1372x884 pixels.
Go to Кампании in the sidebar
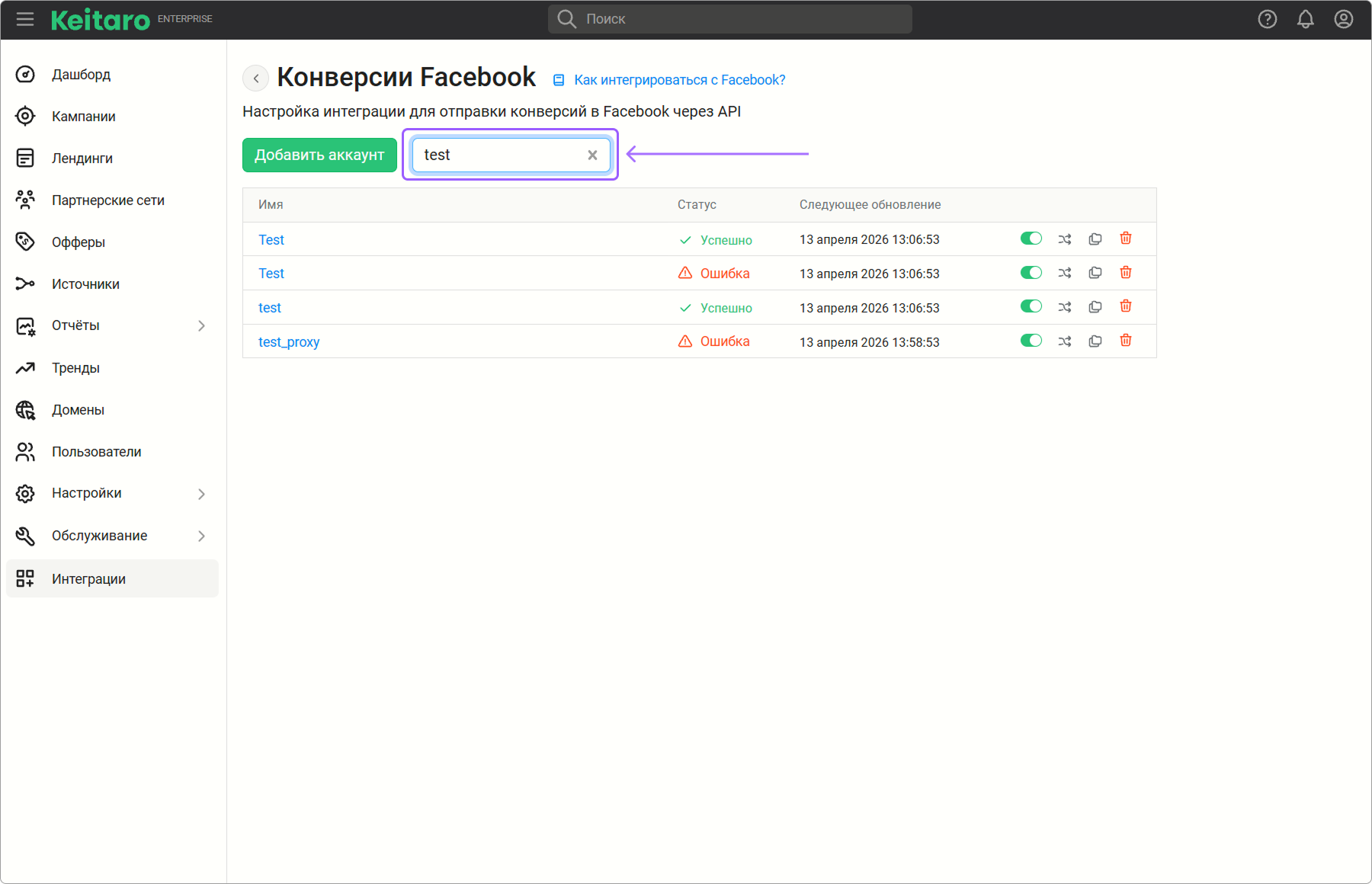(x=84, y=117)
